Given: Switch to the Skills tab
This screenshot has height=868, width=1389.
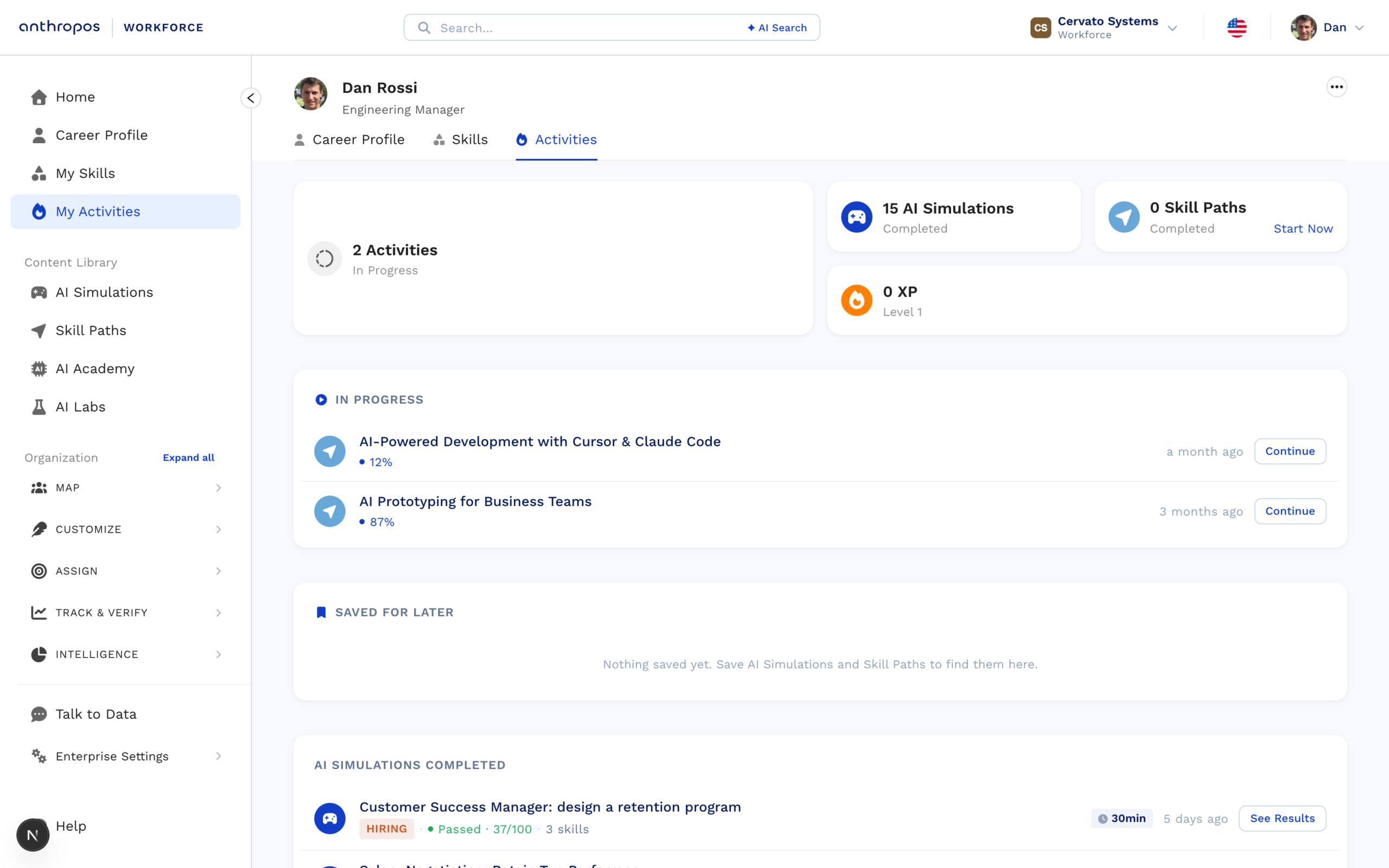Looking at the screenshot, I should click(460, 139).
